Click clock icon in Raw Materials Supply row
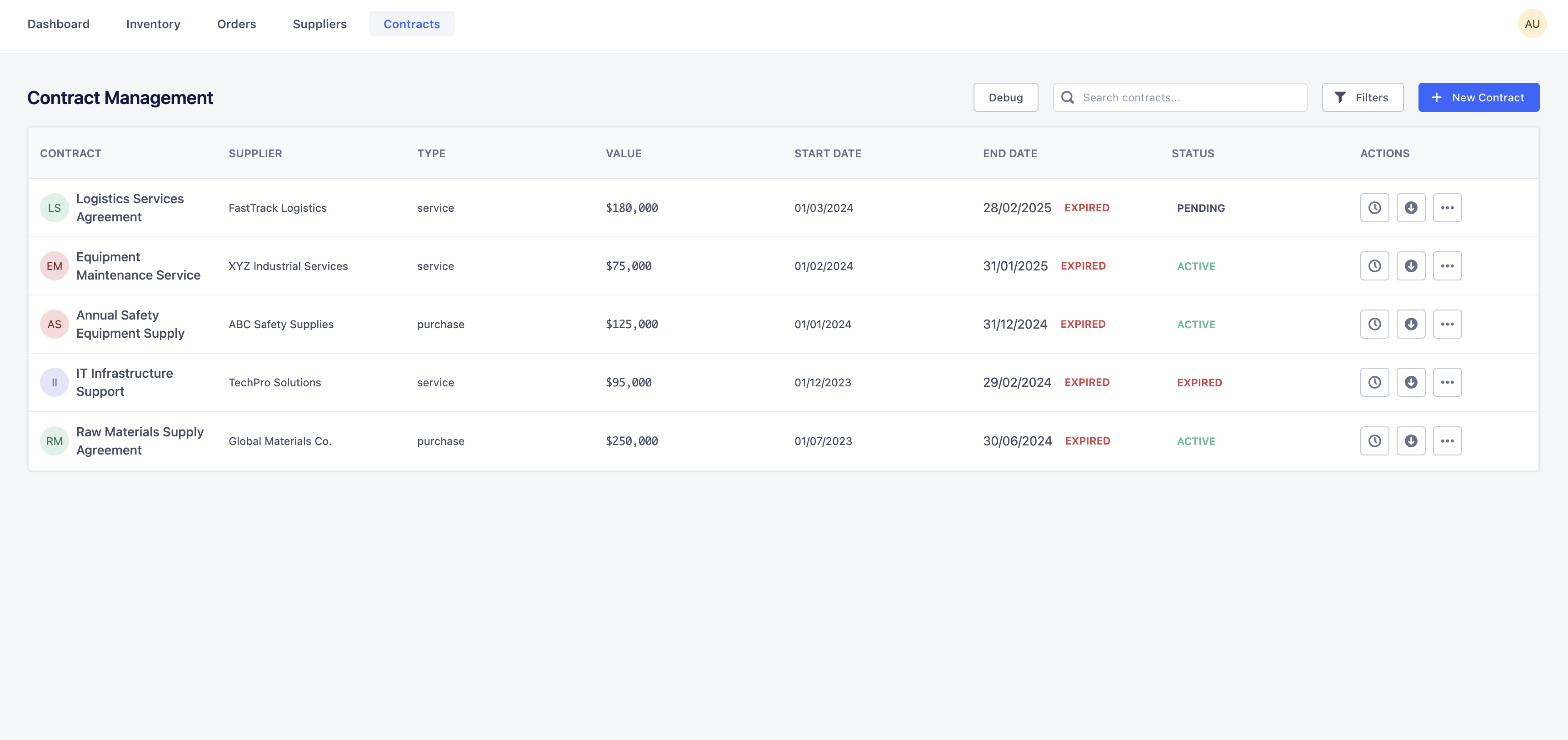 pos(1374,440)
